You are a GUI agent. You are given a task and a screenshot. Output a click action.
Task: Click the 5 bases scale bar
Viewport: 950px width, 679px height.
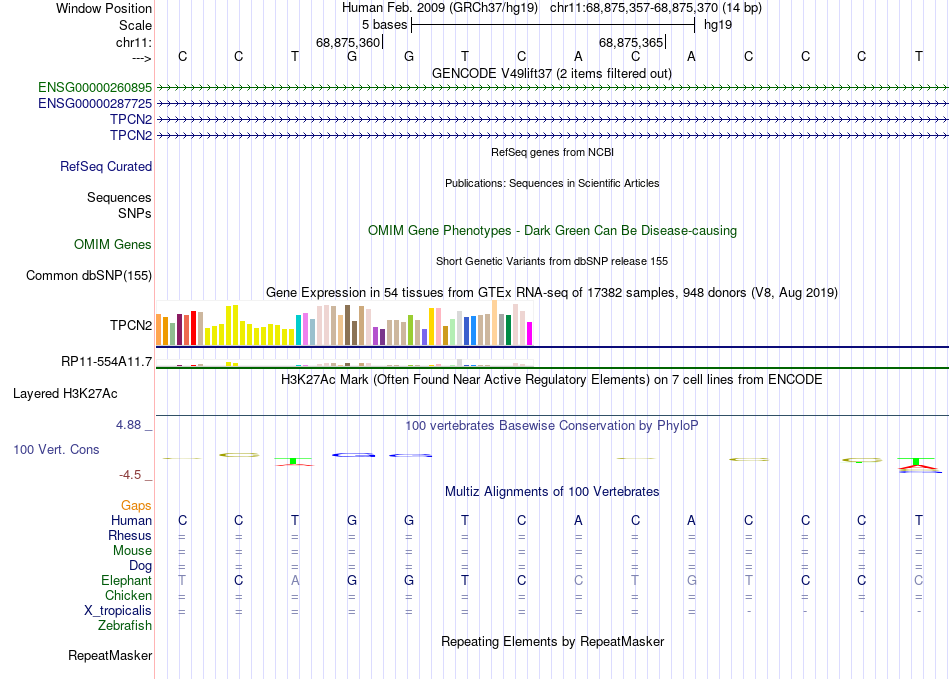[x=553, y=25]
